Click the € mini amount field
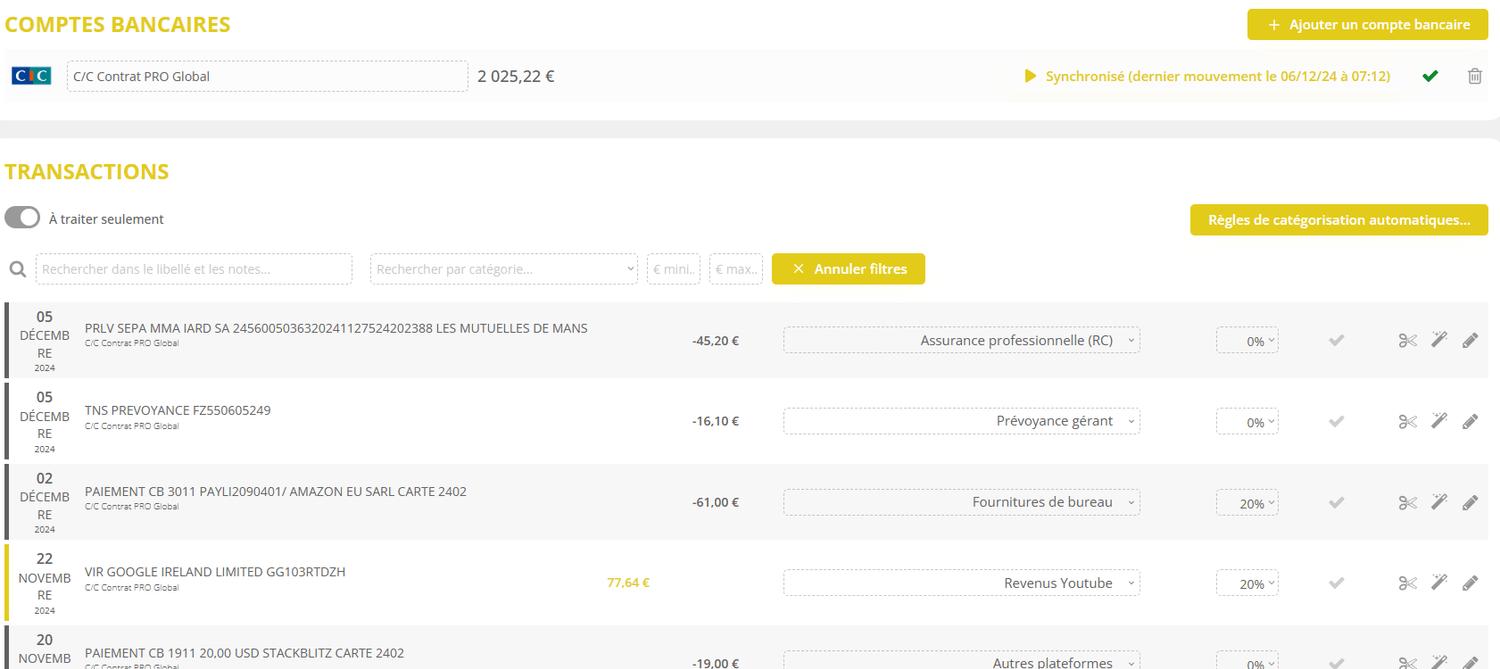Image resolution: width=1500 pixels, height=669 pixels. point(673,269)
